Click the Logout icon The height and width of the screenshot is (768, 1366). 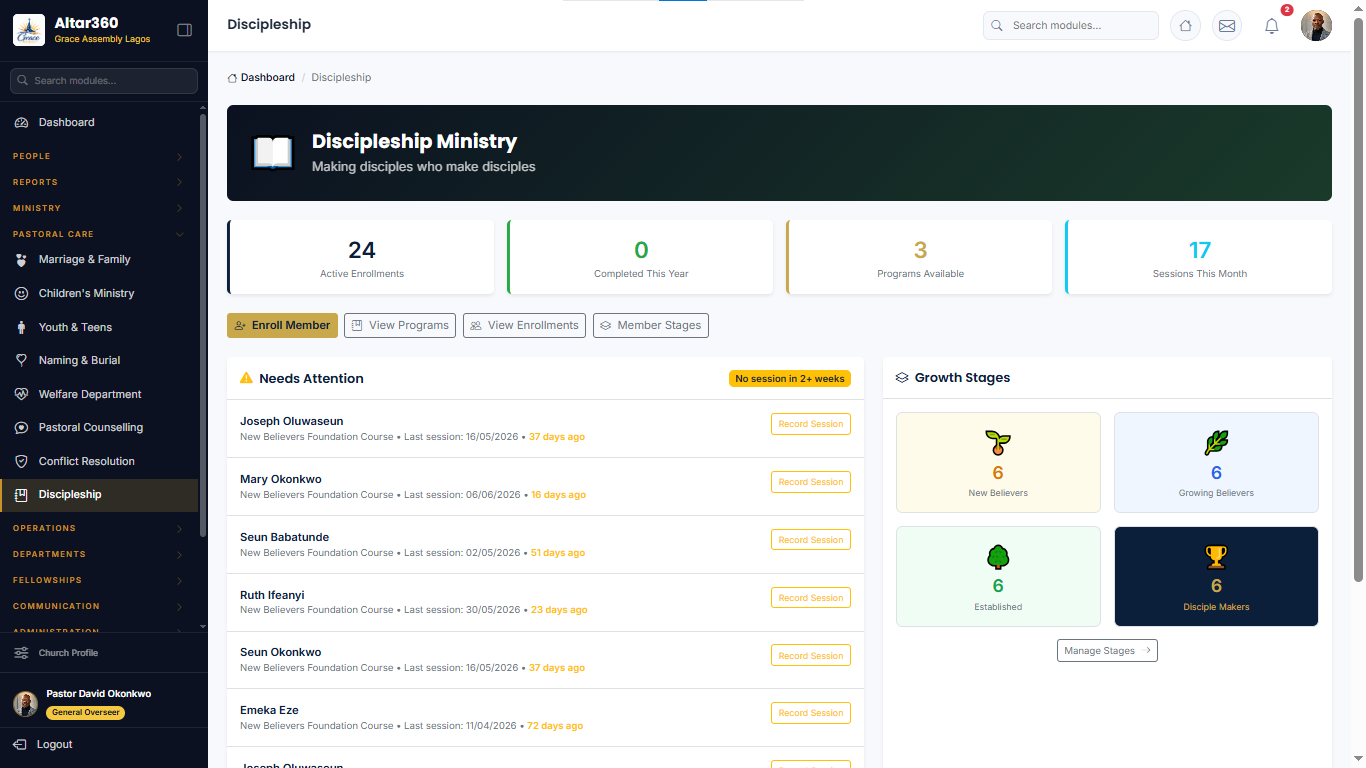click(x=20, y=744)
